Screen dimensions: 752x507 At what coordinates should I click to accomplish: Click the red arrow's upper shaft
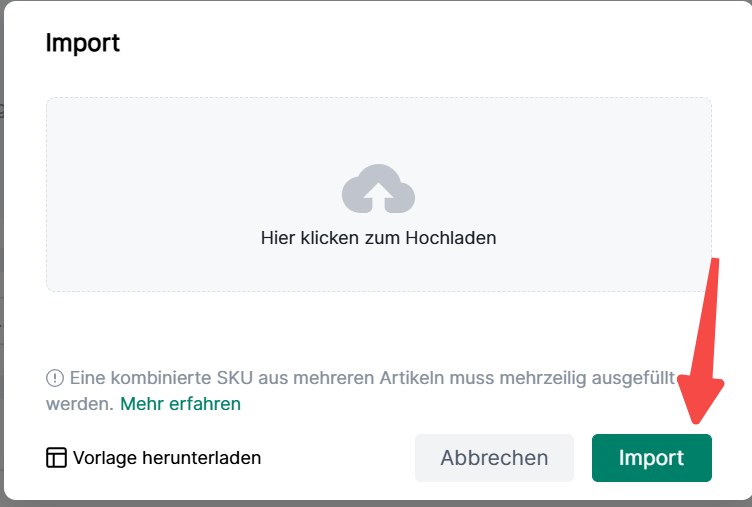click(x=712, y=290)
